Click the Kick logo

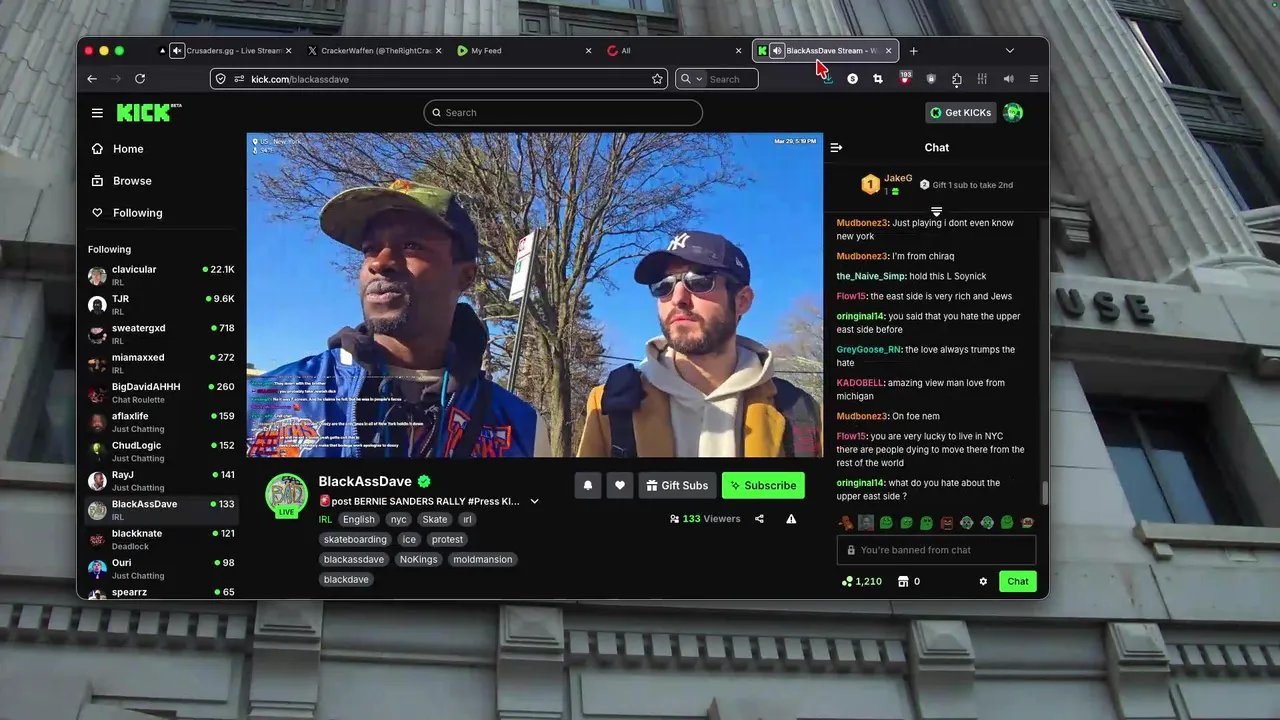[x=147, y=113]
